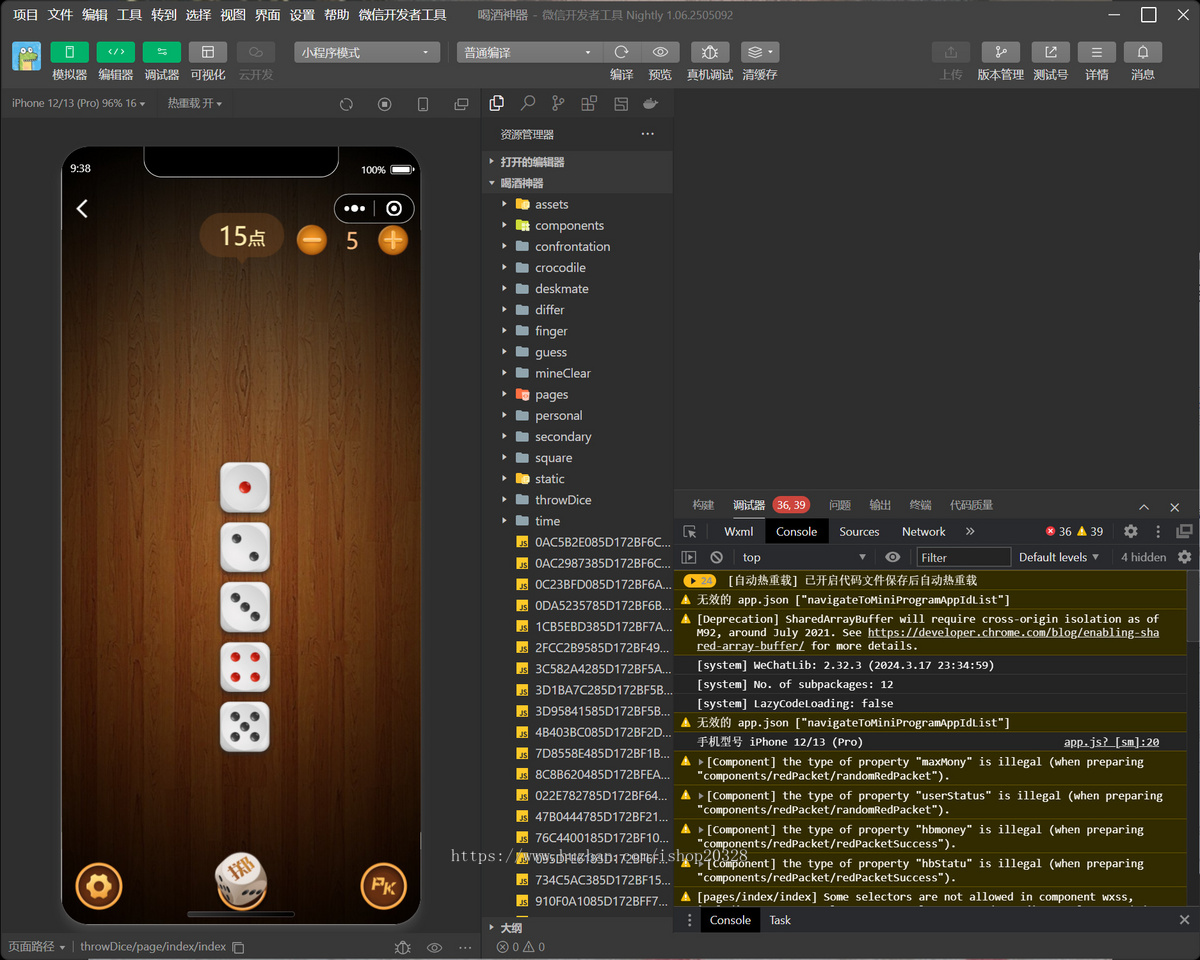Toggle the debugger panel button
This screenshot has width=1200, height=960.
pyautogui.click(x=162, y=52)
